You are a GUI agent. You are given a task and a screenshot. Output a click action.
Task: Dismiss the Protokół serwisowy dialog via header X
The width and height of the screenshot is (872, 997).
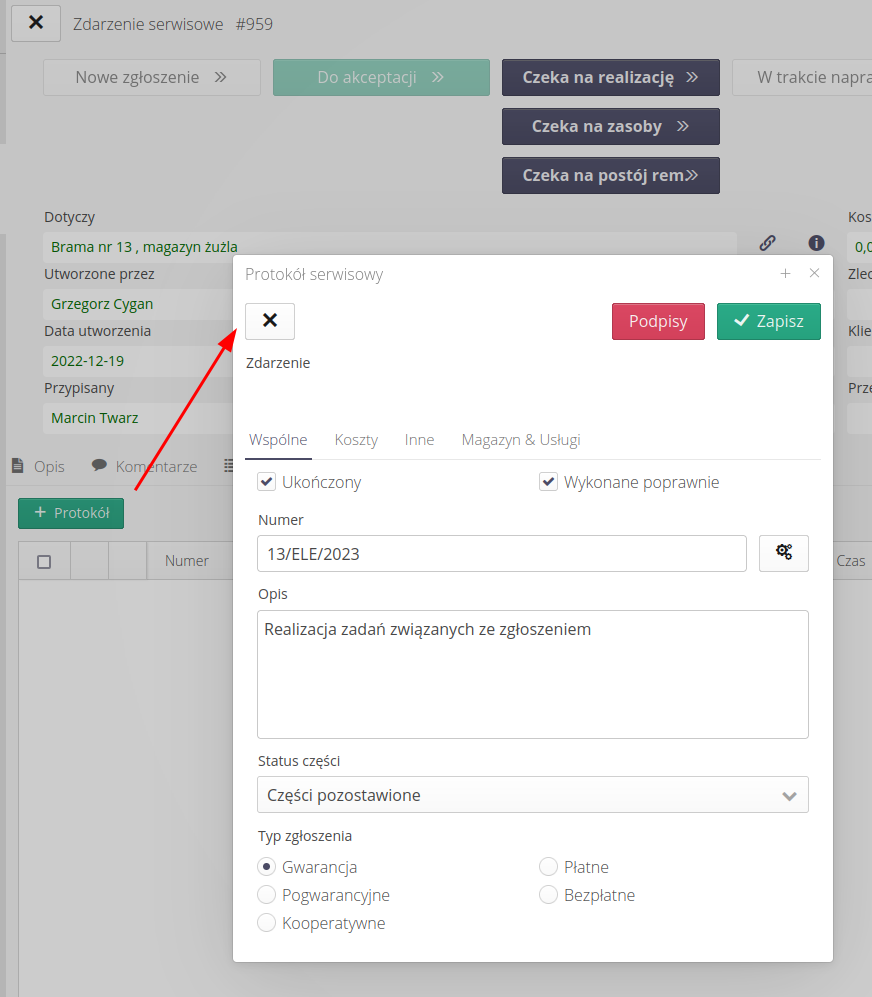(814, 273)
